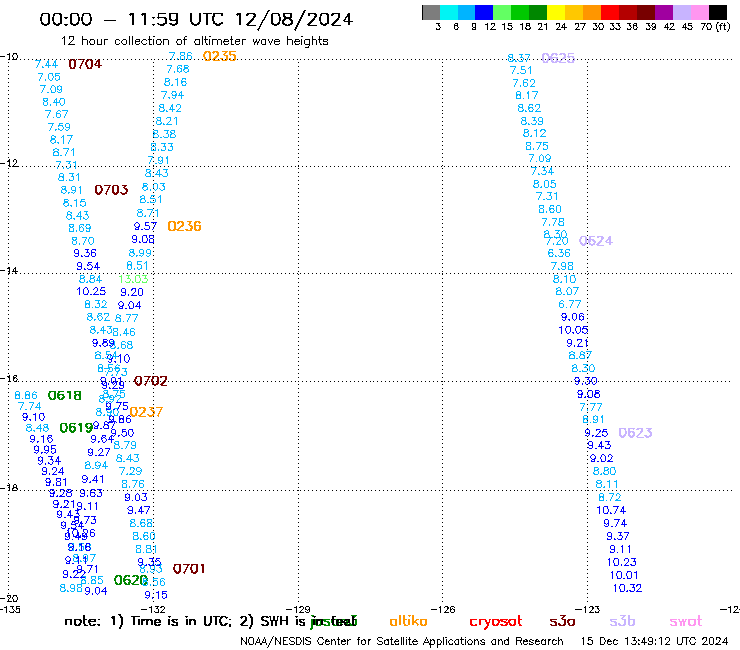The image size is (740, 650).
Task: Click the yellow 24 ft legend color swatch
Action: 555,12
